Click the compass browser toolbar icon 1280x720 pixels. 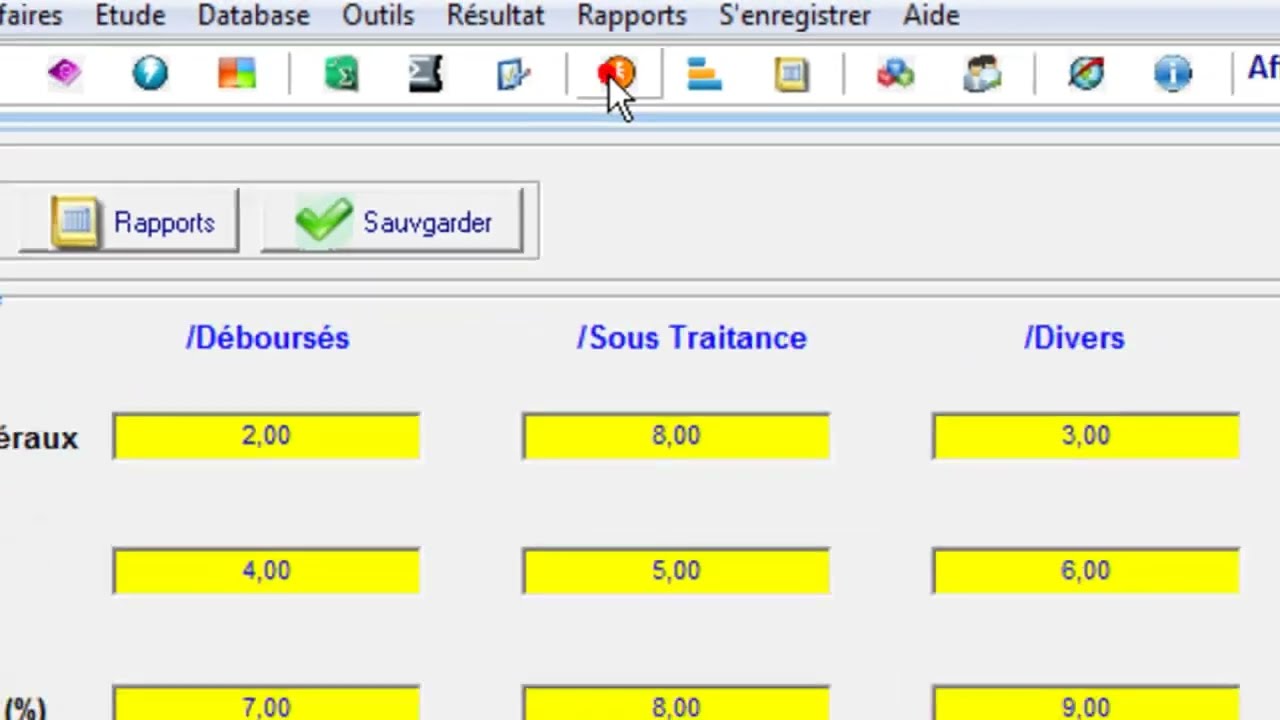(x=1086, y=73)
